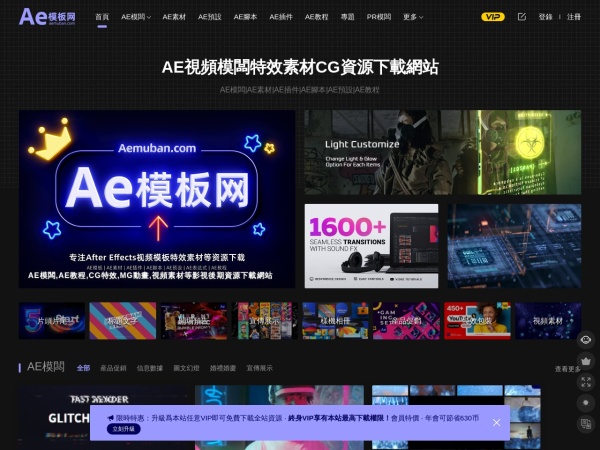Open the 樣機相冊 category thumbnail
The image size is (600, 450).
(336, 321)
